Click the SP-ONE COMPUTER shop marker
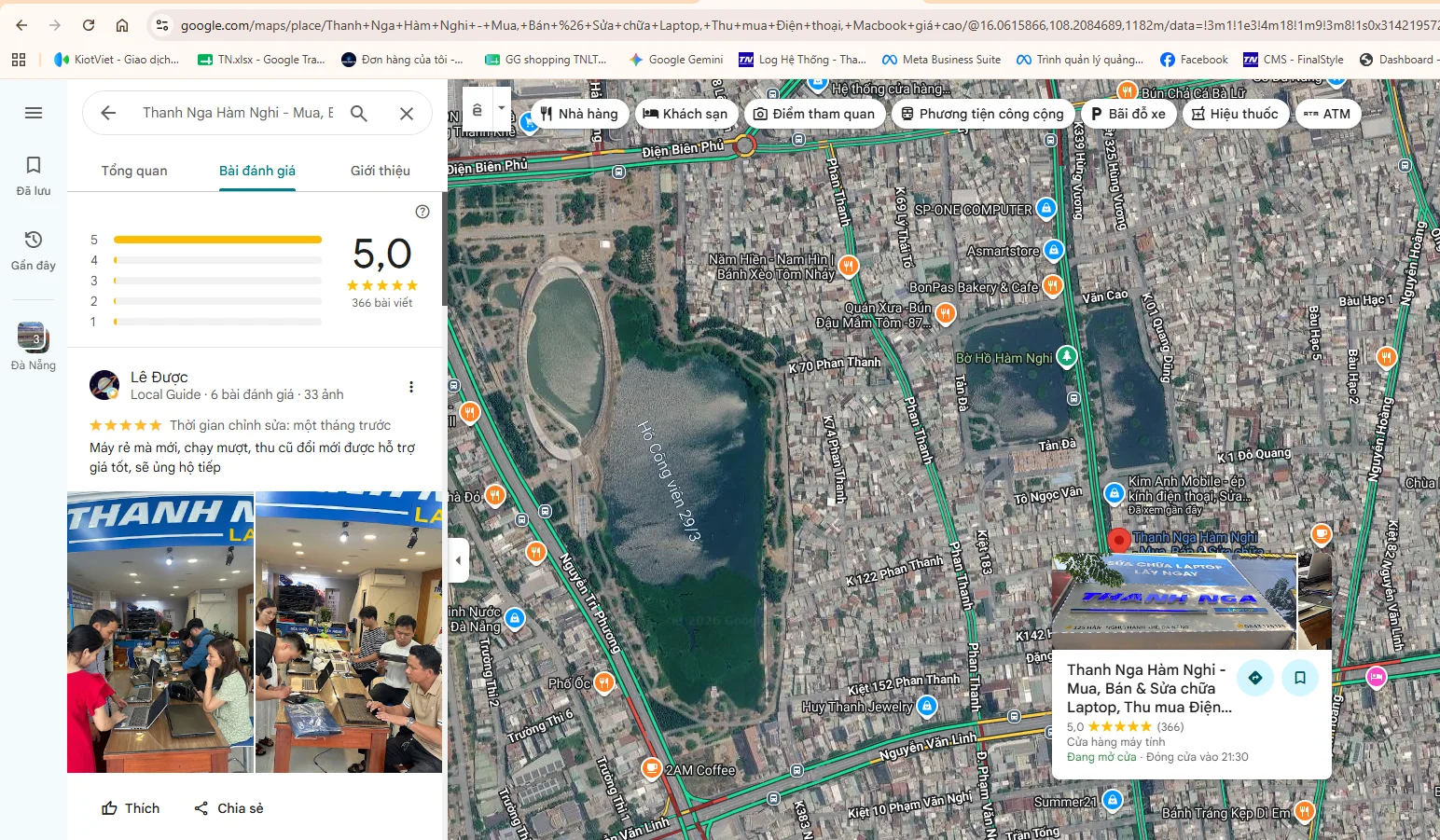The image size is (1440, 840). tap(1046, 208)
